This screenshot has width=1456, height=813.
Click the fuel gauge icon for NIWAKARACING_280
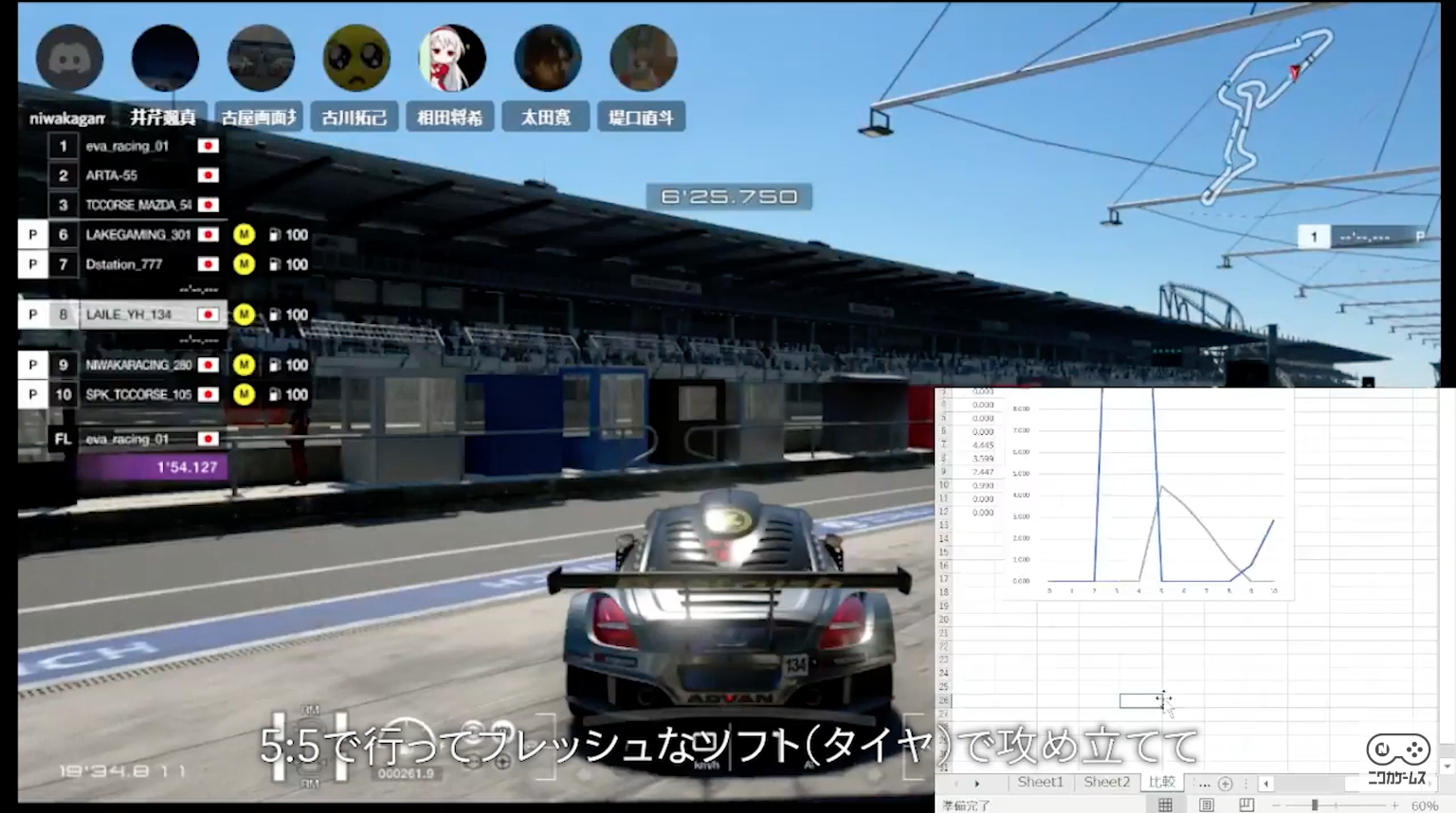click(x=274, y=365)
